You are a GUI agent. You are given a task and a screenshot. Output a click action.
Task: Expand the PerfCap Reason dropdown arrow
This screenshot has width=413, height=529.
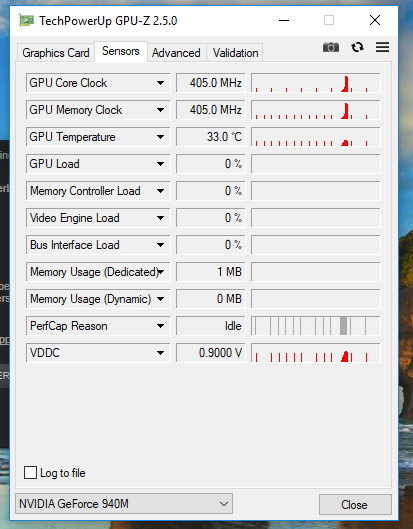point(160,326)
